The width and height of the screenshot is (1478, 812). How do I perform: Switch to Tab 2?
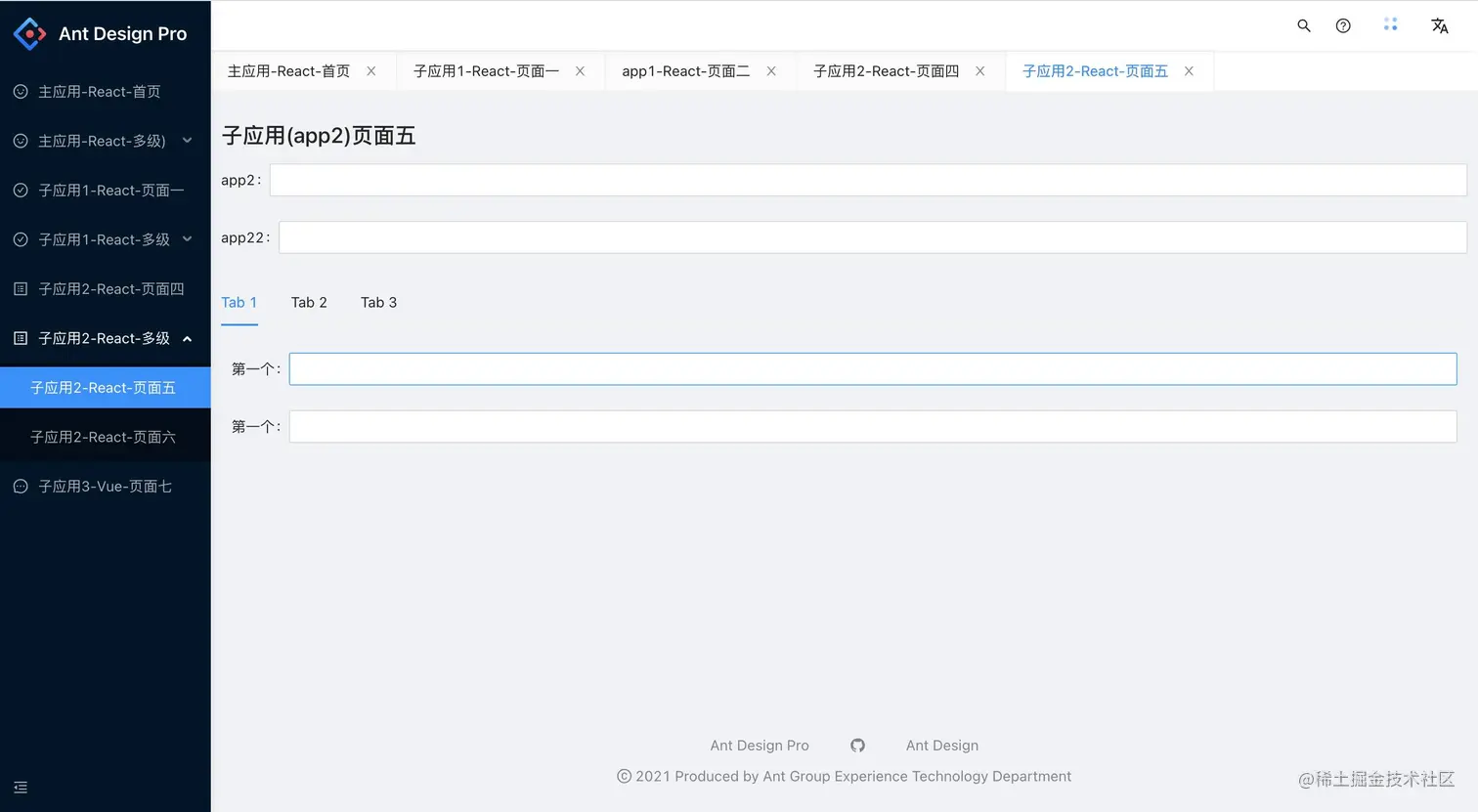pos(309,302)
